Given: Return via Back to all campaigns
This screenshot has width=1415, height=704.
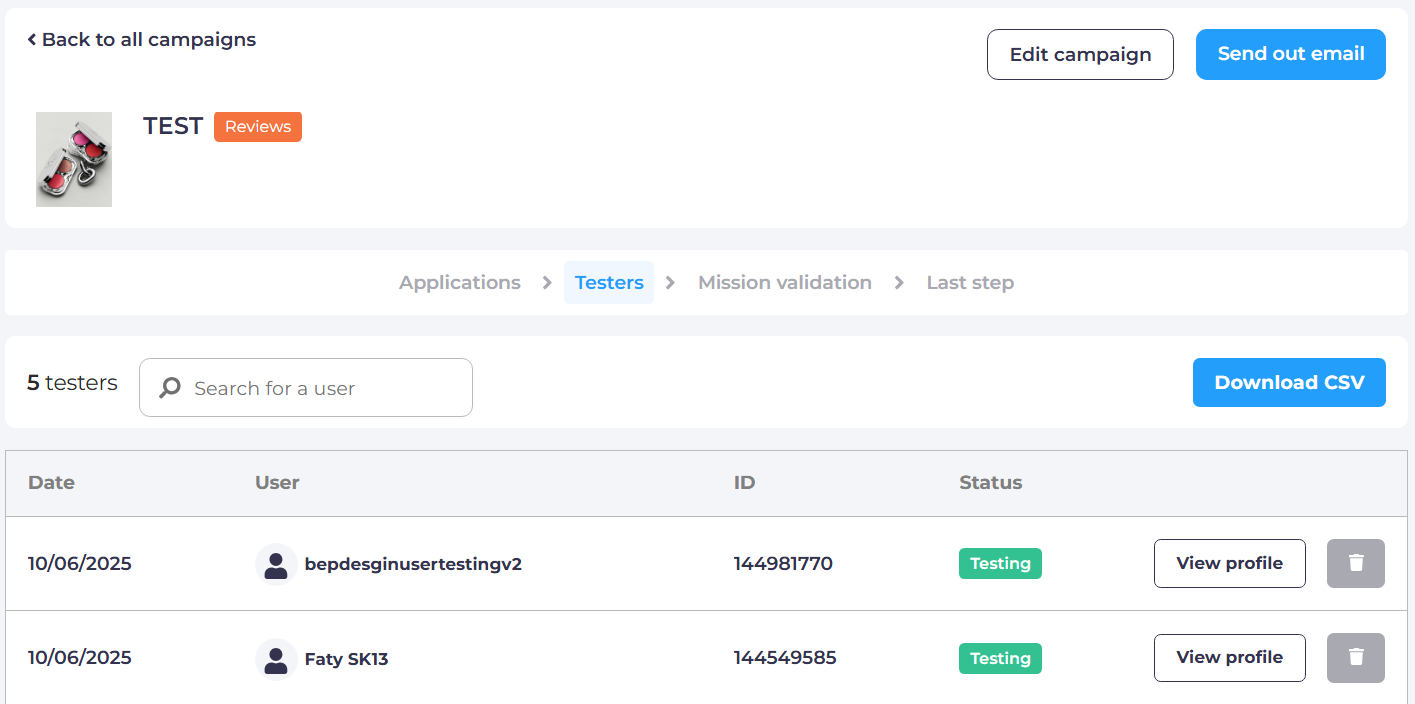Looking at the screenshot, I should (x=148, y=40).
